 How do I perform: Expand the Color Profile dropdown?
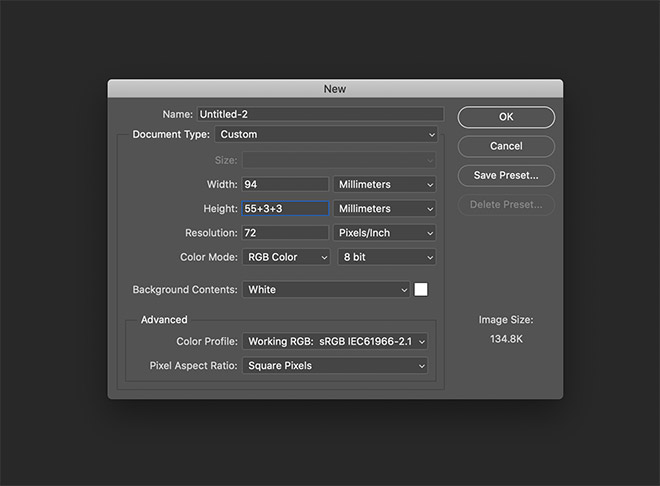coord(335,342)
